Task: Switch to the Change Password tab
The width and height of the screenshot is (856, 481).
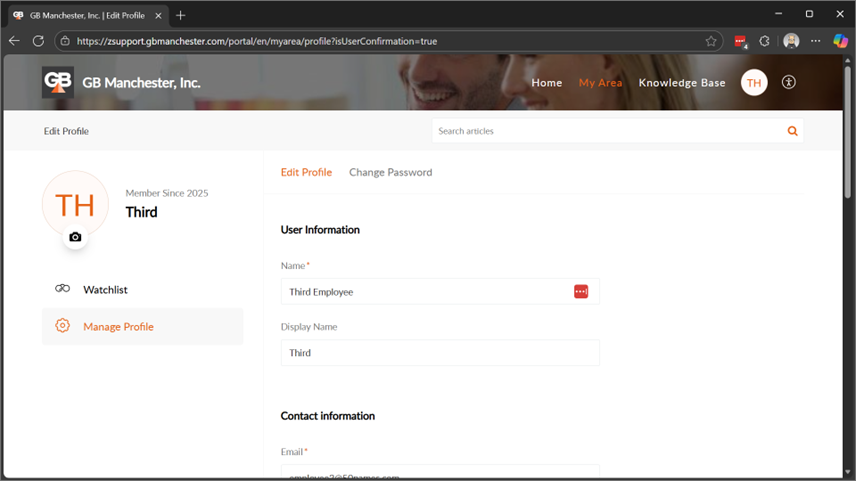Action: (x=390, y=172)
